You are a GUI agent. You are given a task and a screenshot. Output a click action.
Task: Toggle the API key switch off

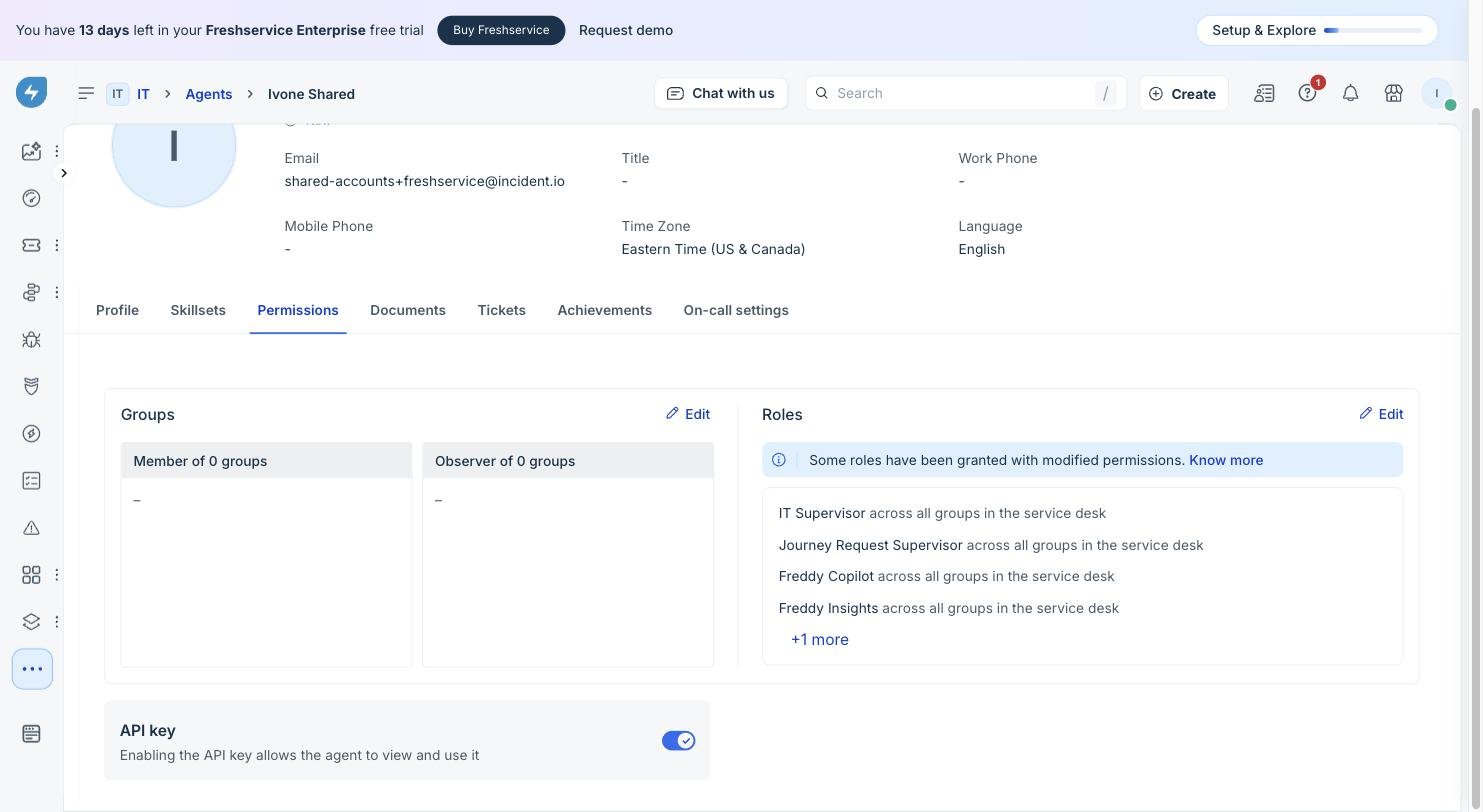678,741
